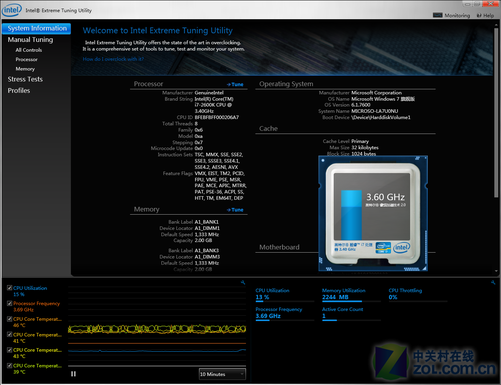
Task: Open the Stress Tests section
Action: pos(25,79)
